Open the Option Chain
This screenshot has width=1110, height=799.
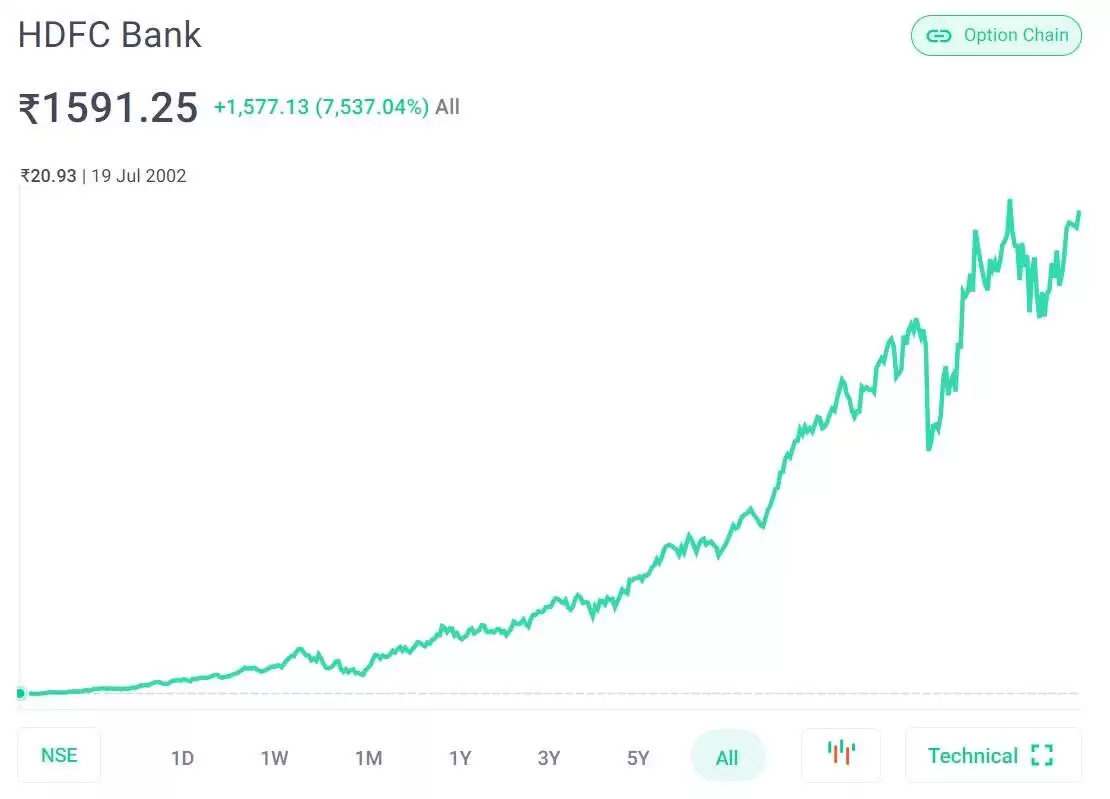(x=996, y=35)
